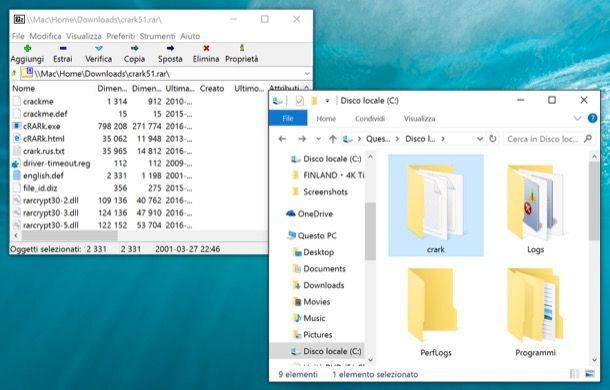The width and height of the screenshot is (610, 390).
Task: Open the Explorer address bar history dropdown
Action: [480, 139]
